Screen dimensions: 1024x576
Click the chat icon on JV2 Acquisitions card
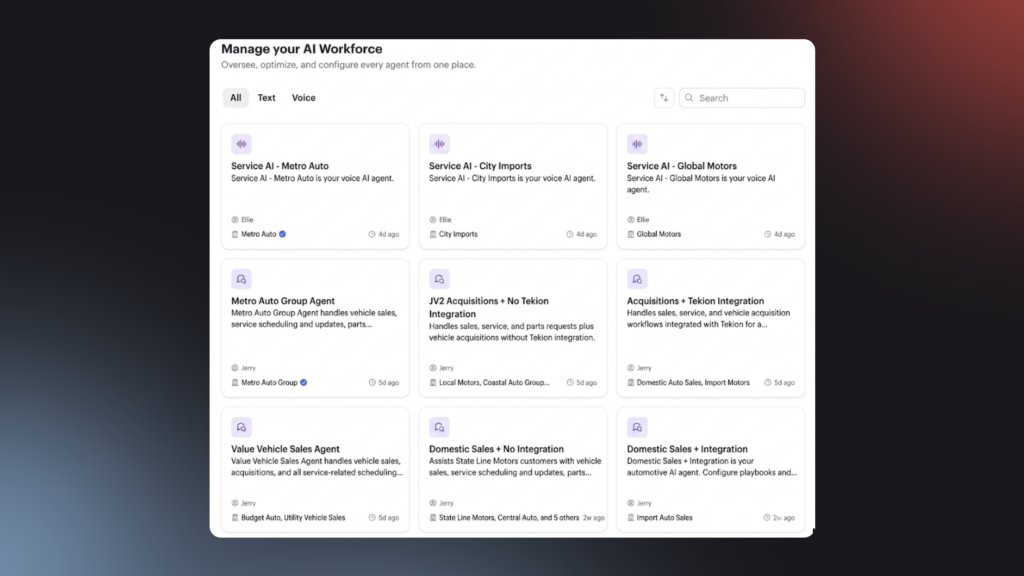439,279
